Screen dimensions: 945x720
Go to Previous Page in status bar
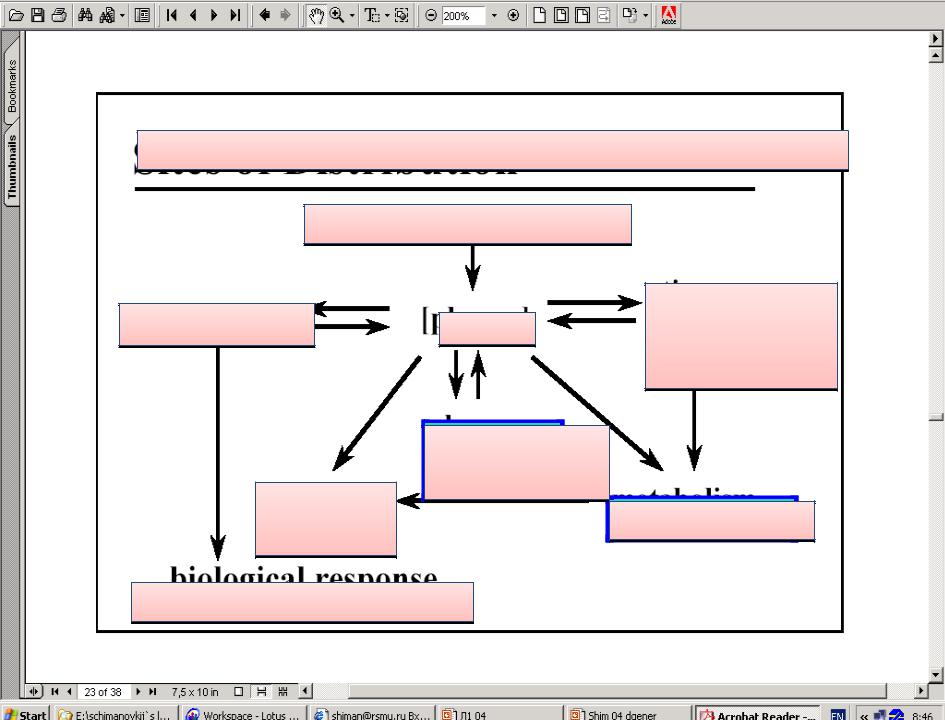click(x=69, y=692)
